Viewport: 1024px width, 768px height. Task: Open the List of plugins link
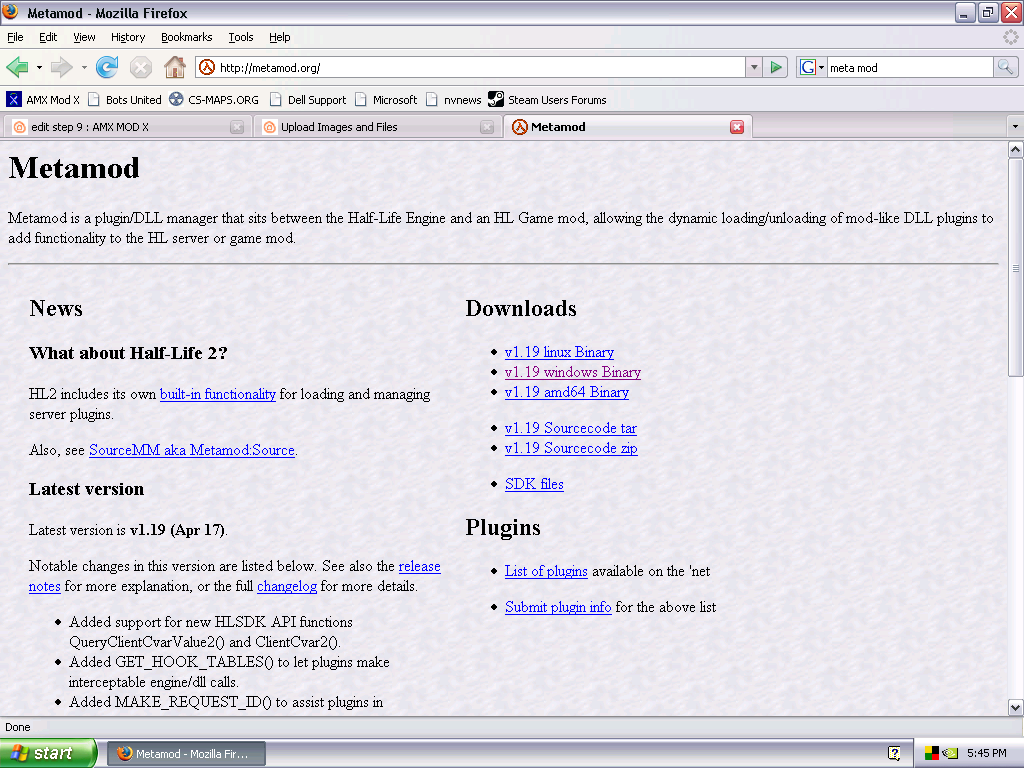[546, 571]
